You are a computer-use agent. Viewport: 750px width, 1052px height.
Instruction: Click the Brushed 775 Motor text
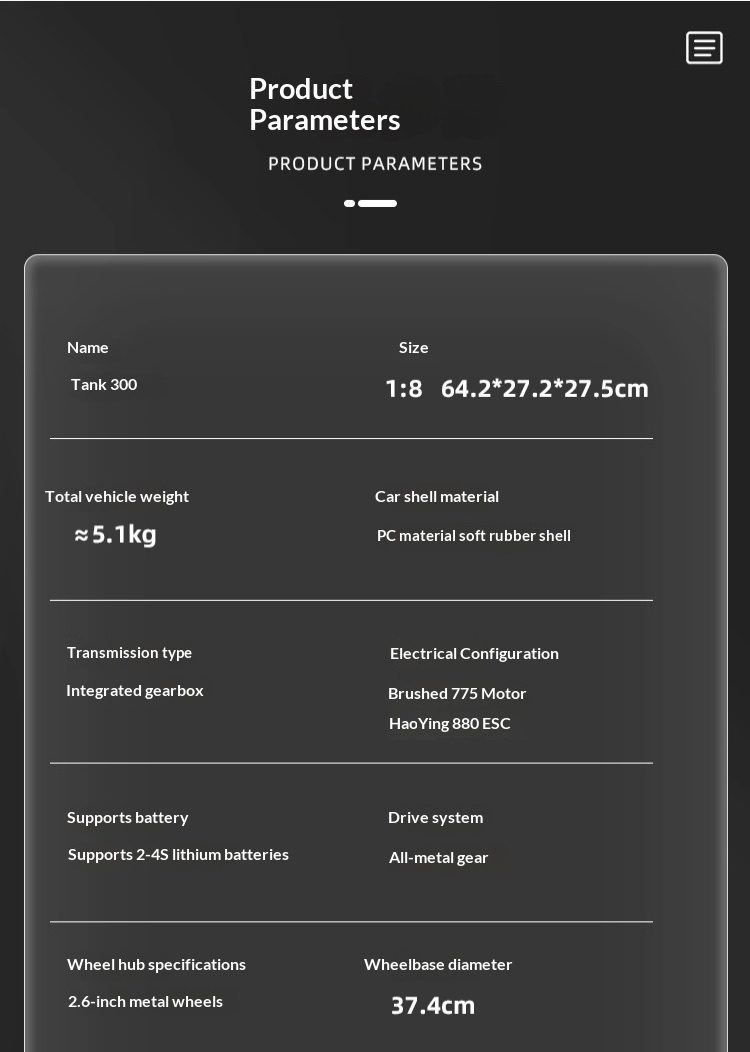coord(457,694)
